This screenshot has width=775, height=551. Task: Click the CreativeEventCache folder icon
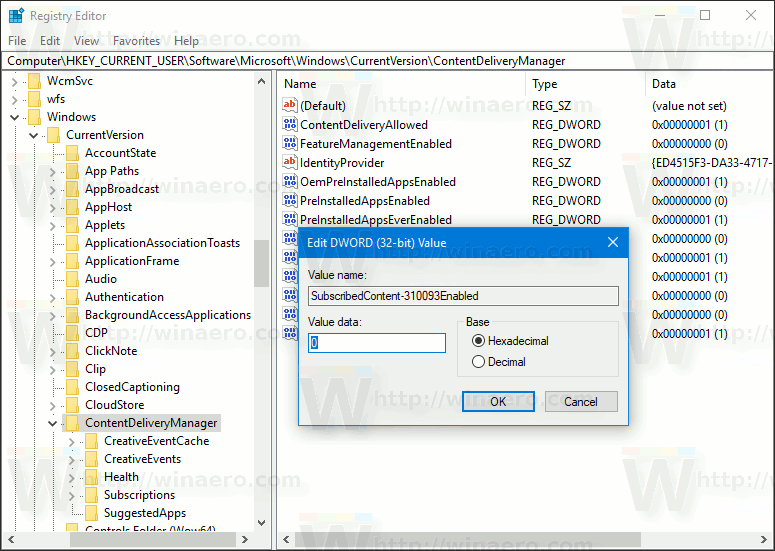point(91,441)
